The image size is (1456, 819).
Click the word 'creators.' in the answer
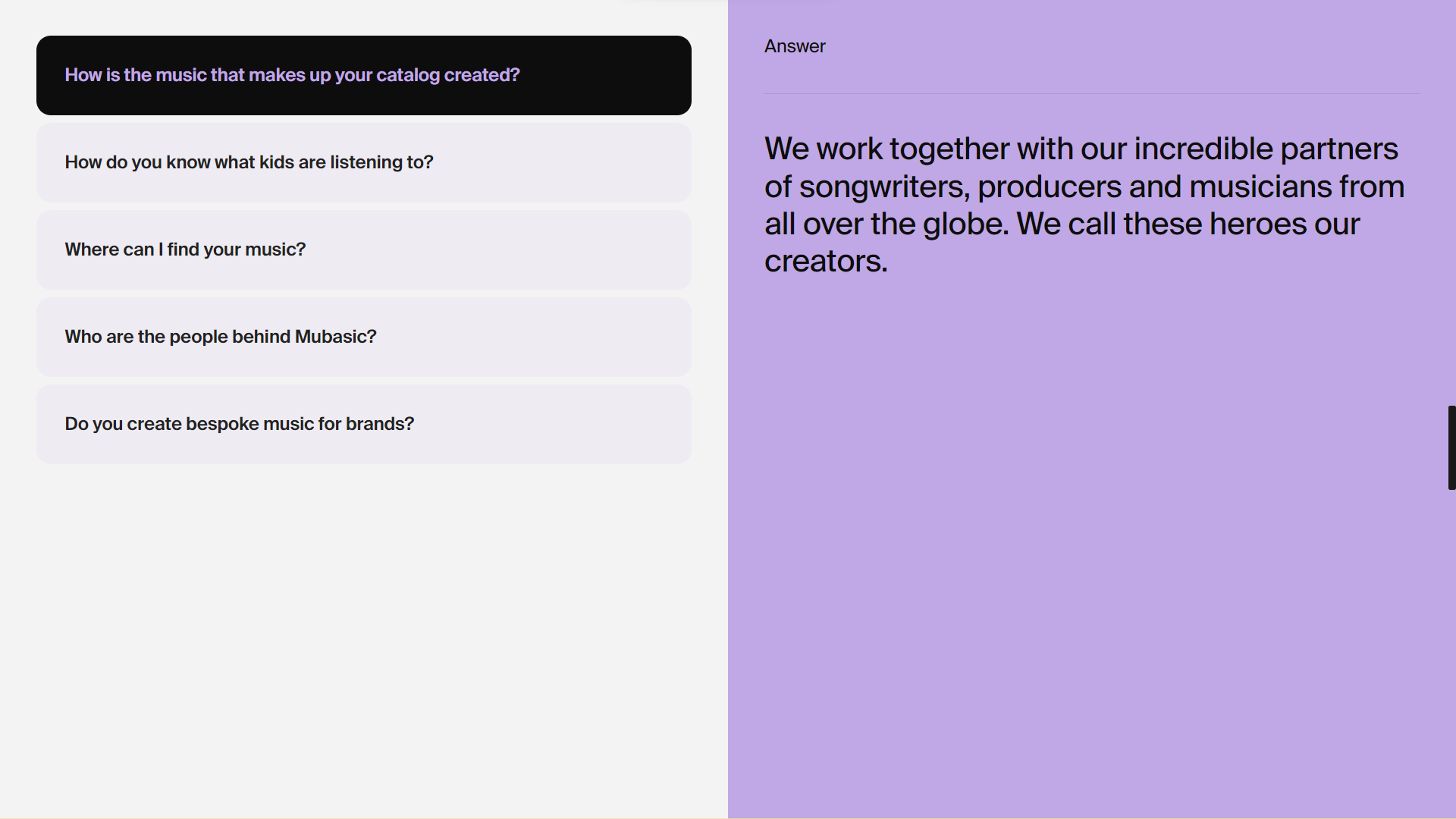(x=826, y=262)
